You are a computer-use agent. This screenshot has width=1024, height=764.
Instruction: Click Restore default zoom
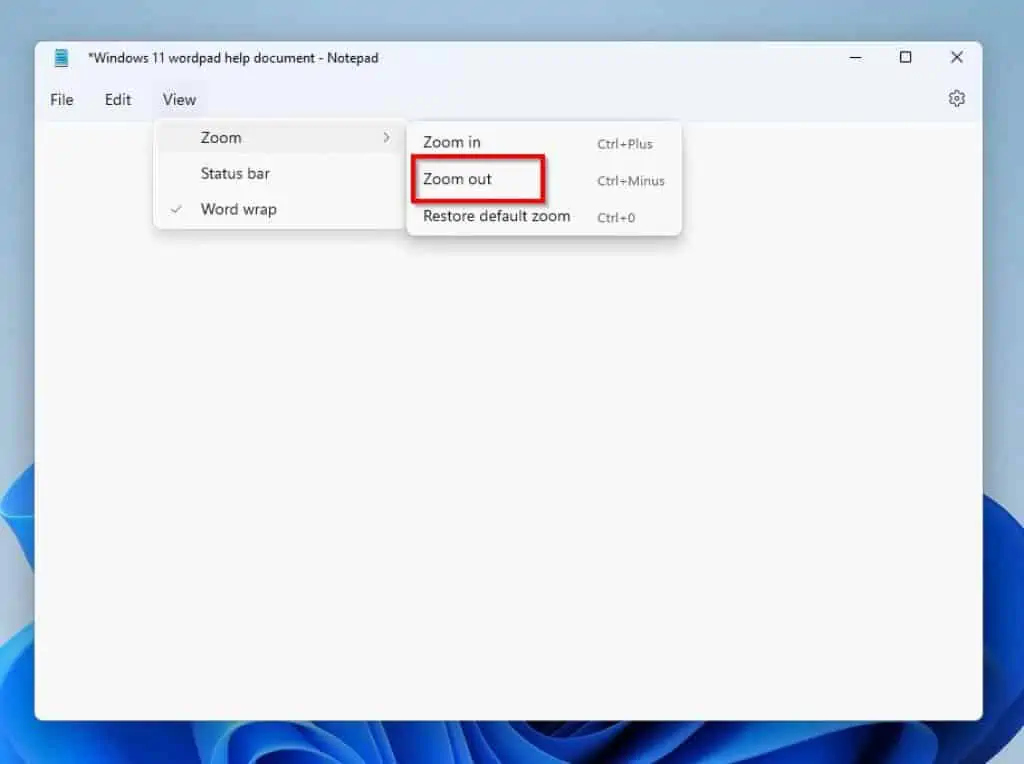coord(543,216)
